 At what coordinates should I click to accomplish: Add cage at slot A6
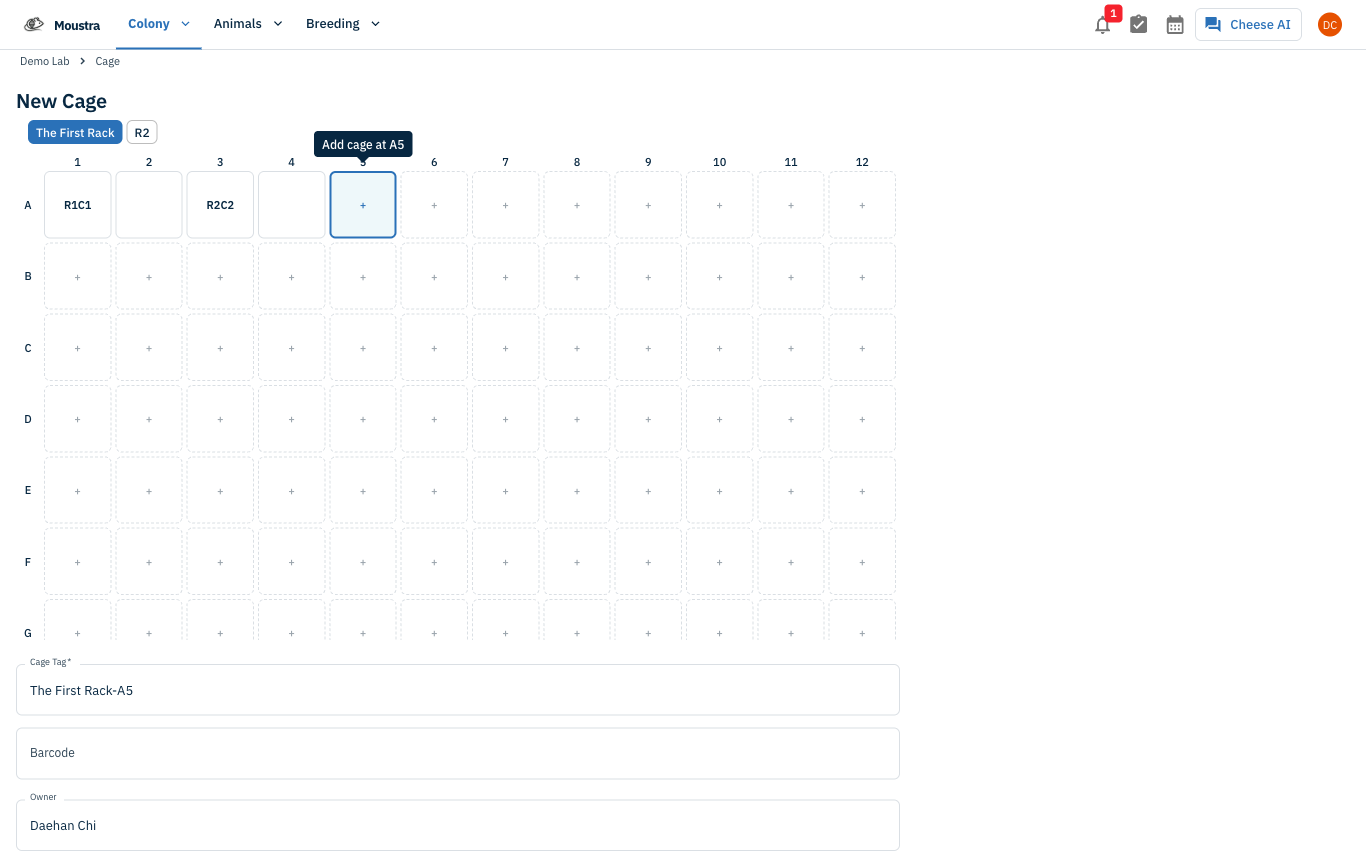coord(434,205)
